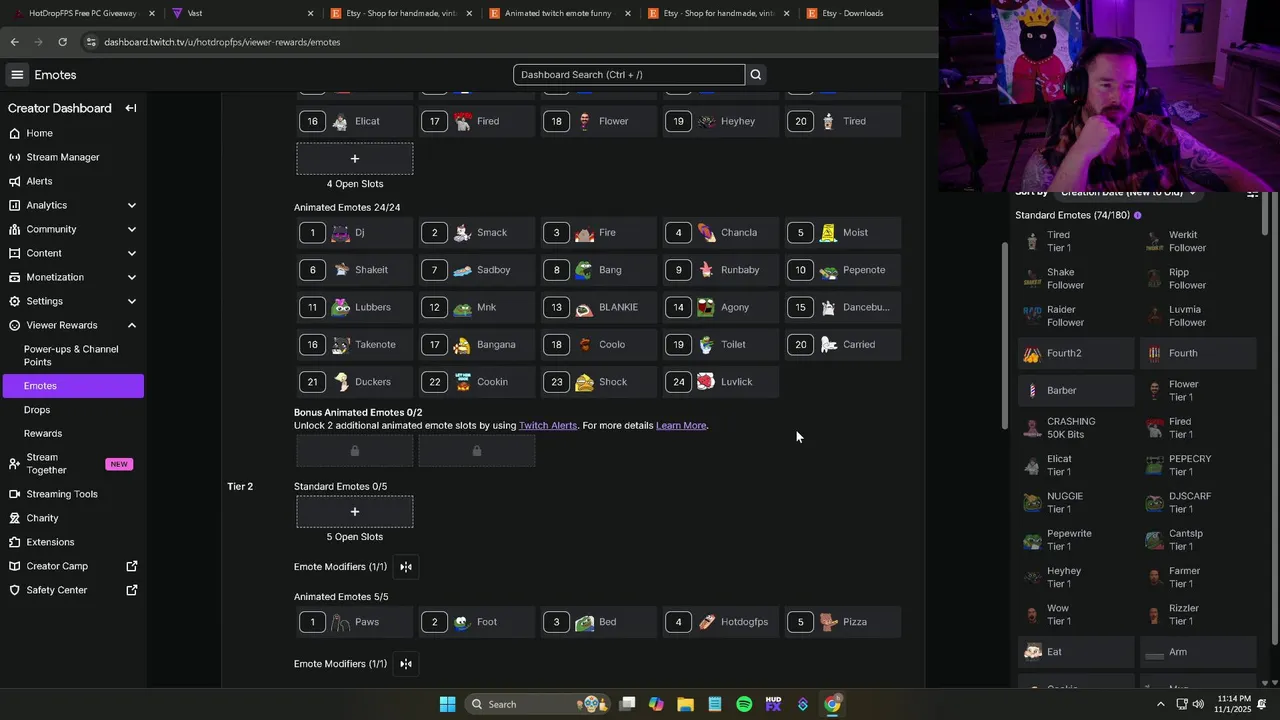Select the Luvlick animated emote
The height and width of the screenshot is (720, 1280).
tap(721, 382)
